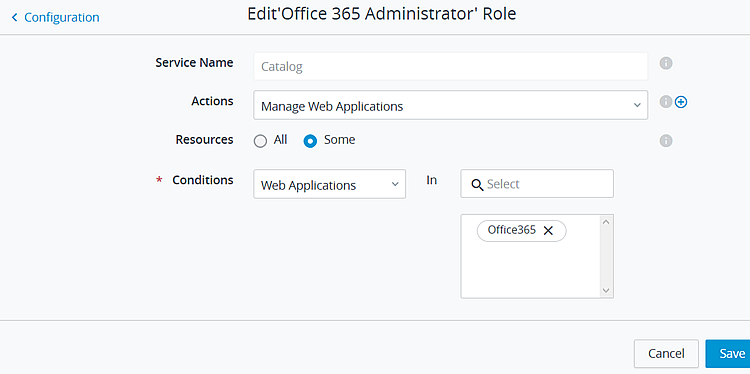Select the Some resources radio button
750x374 pixels.
tap(310, 141)
